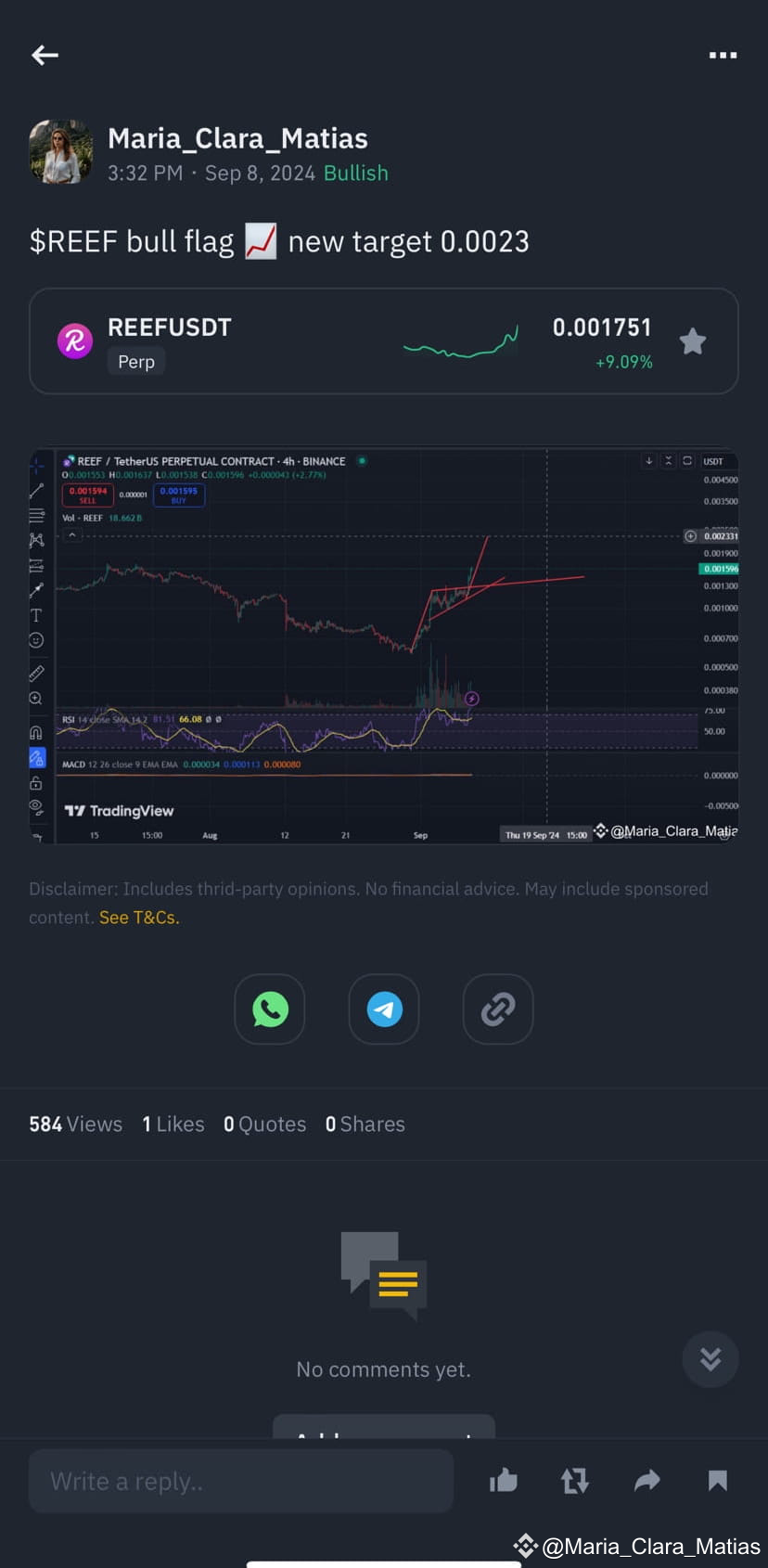The width and height of the screenshot is (768, 1568).
Task: Select the trend line drawing tool
Action: 36,490
